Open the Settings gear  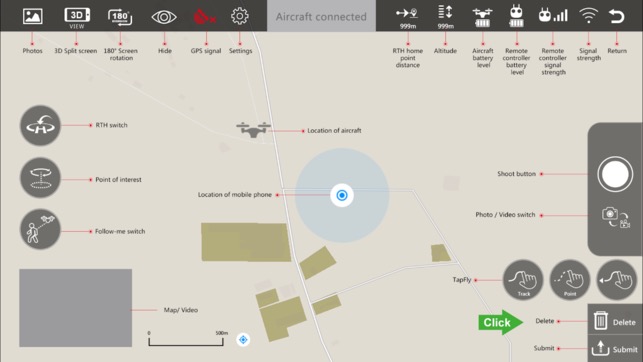pos(240,16)
